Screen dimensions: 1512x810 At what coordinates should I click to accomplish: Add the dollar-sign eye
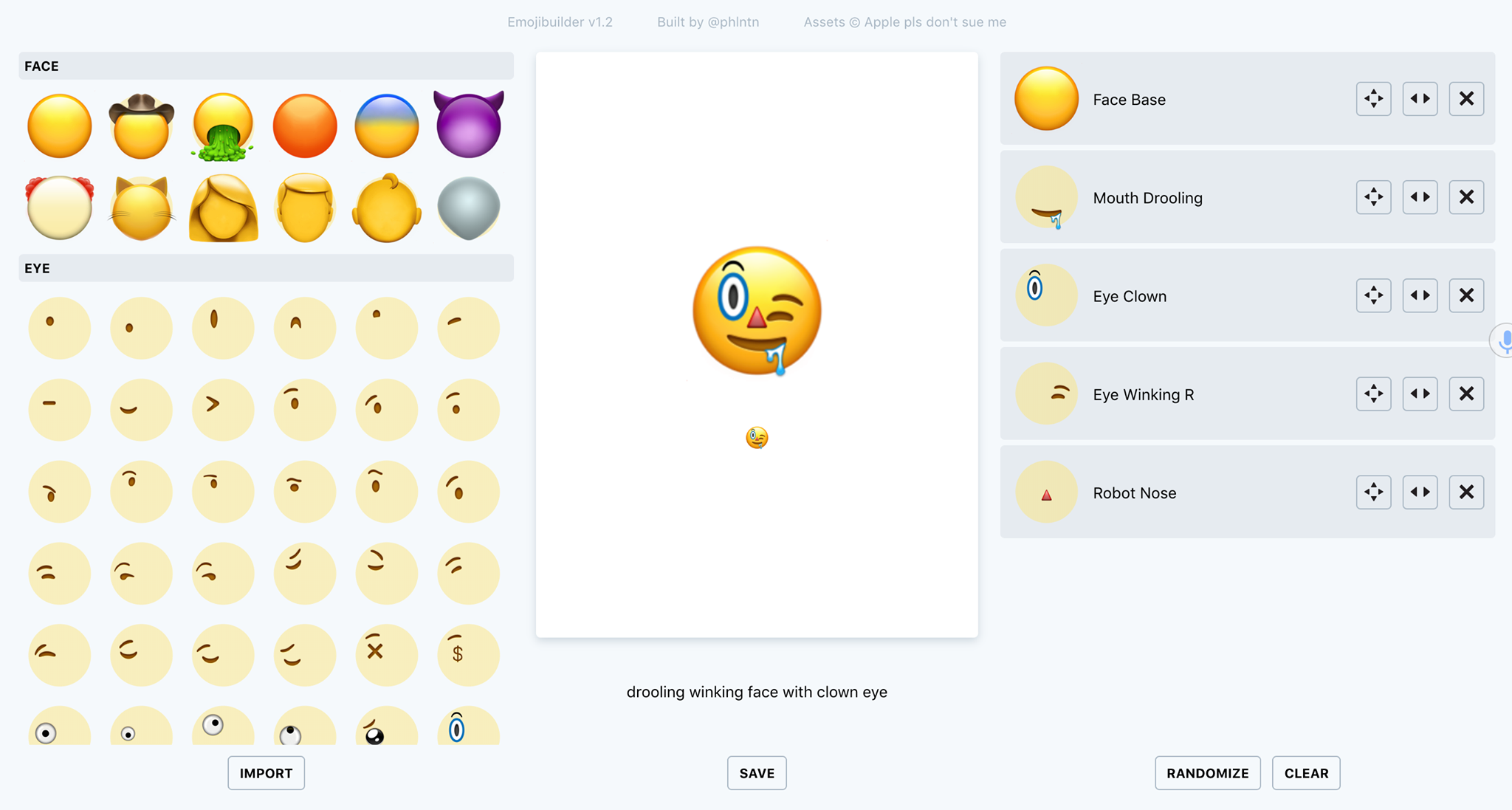pos(469,655)
